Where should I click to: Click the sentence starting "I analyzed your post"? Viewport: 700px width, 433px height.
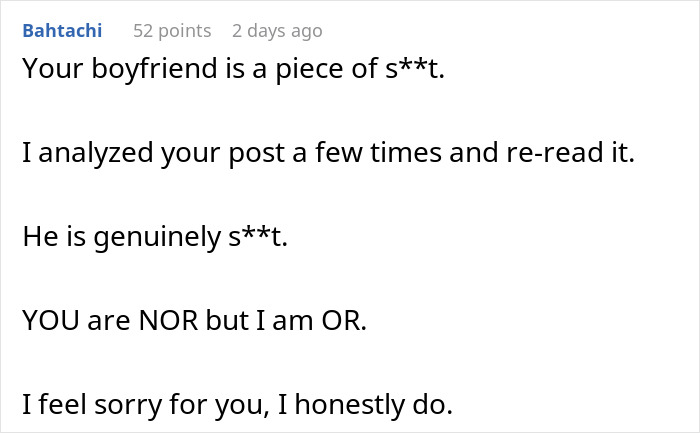point(328,155)
